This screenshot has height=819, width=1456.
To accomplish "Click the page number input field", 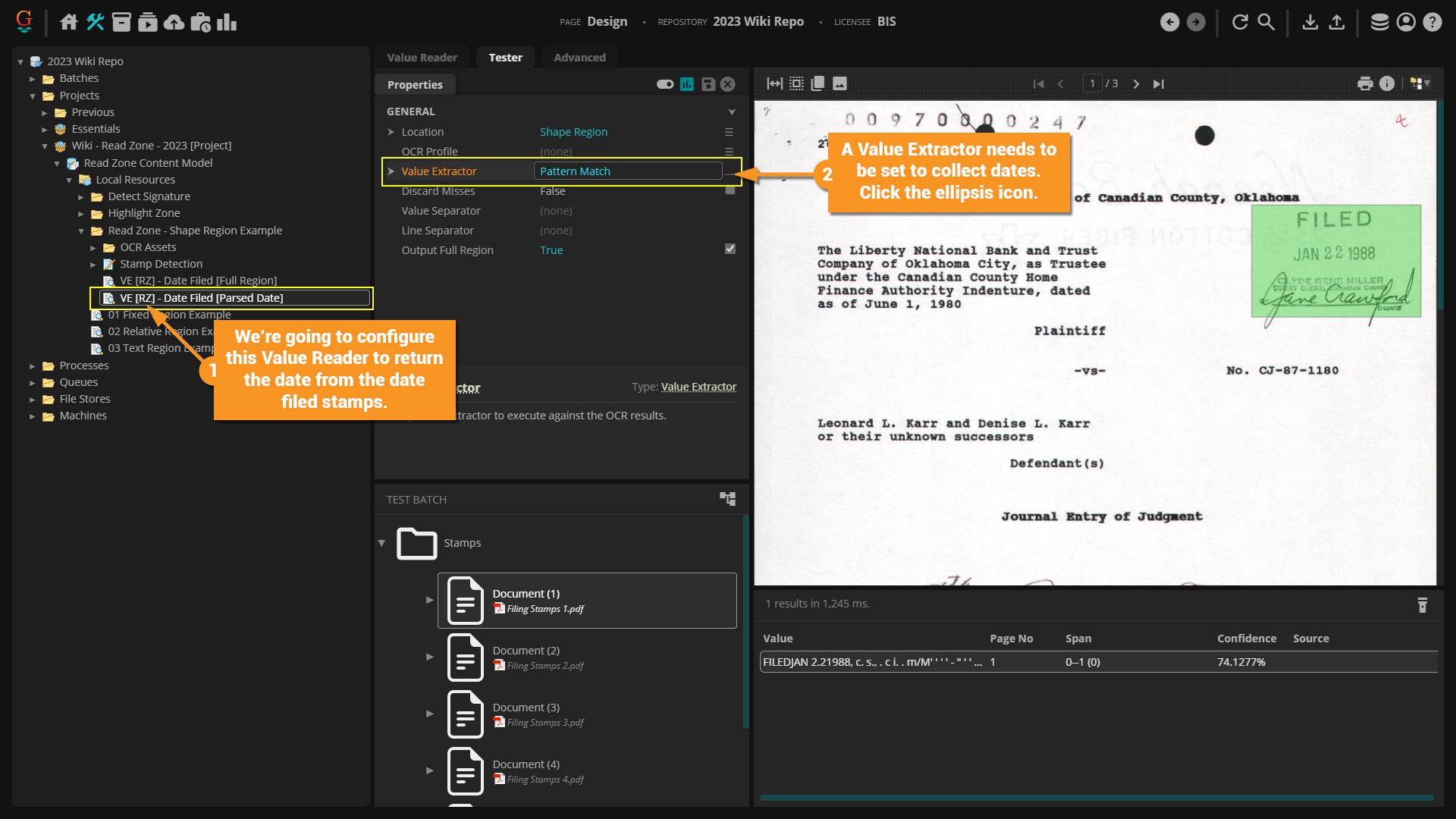I will 1092,83.
